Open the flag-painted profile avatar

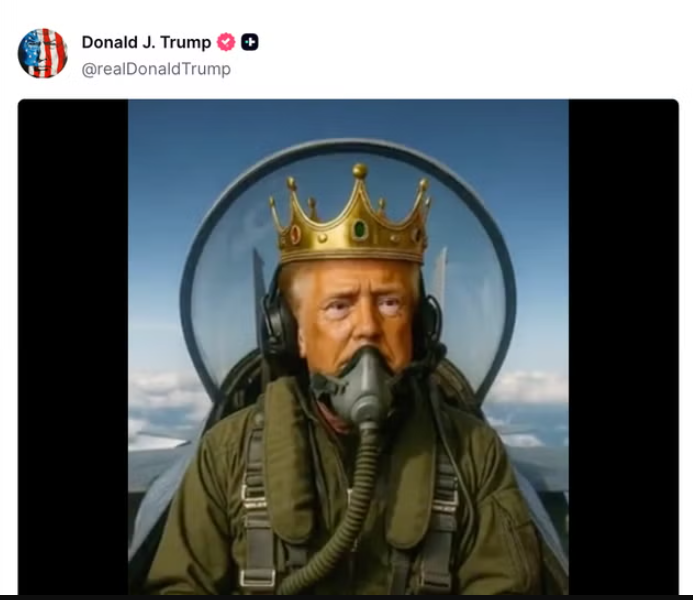click(42, 53)
